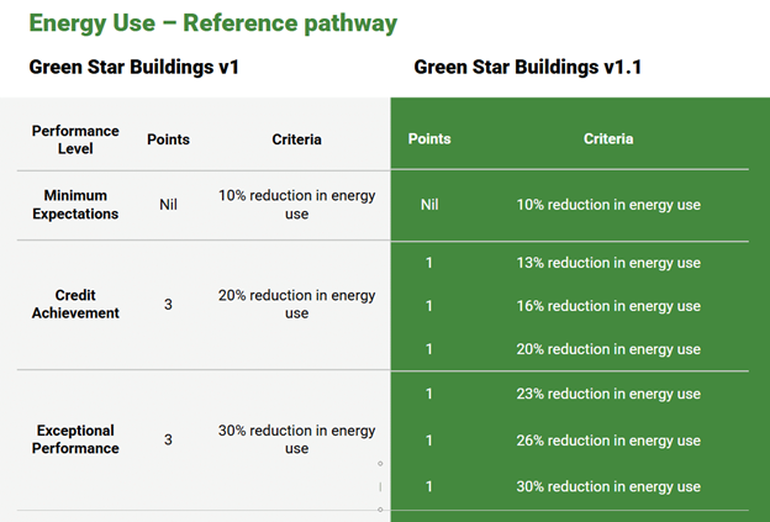This screenshot has width=770, height=522.
Task: Select the 'Green Star Buildings v1' heading
Action: 134,68
